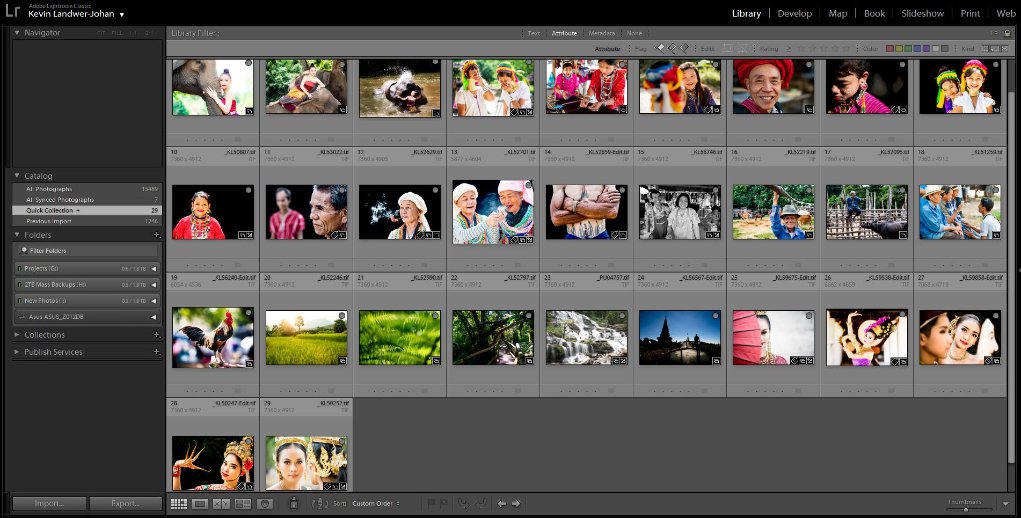Select All Photographs in Catalog

coord(87,189)
